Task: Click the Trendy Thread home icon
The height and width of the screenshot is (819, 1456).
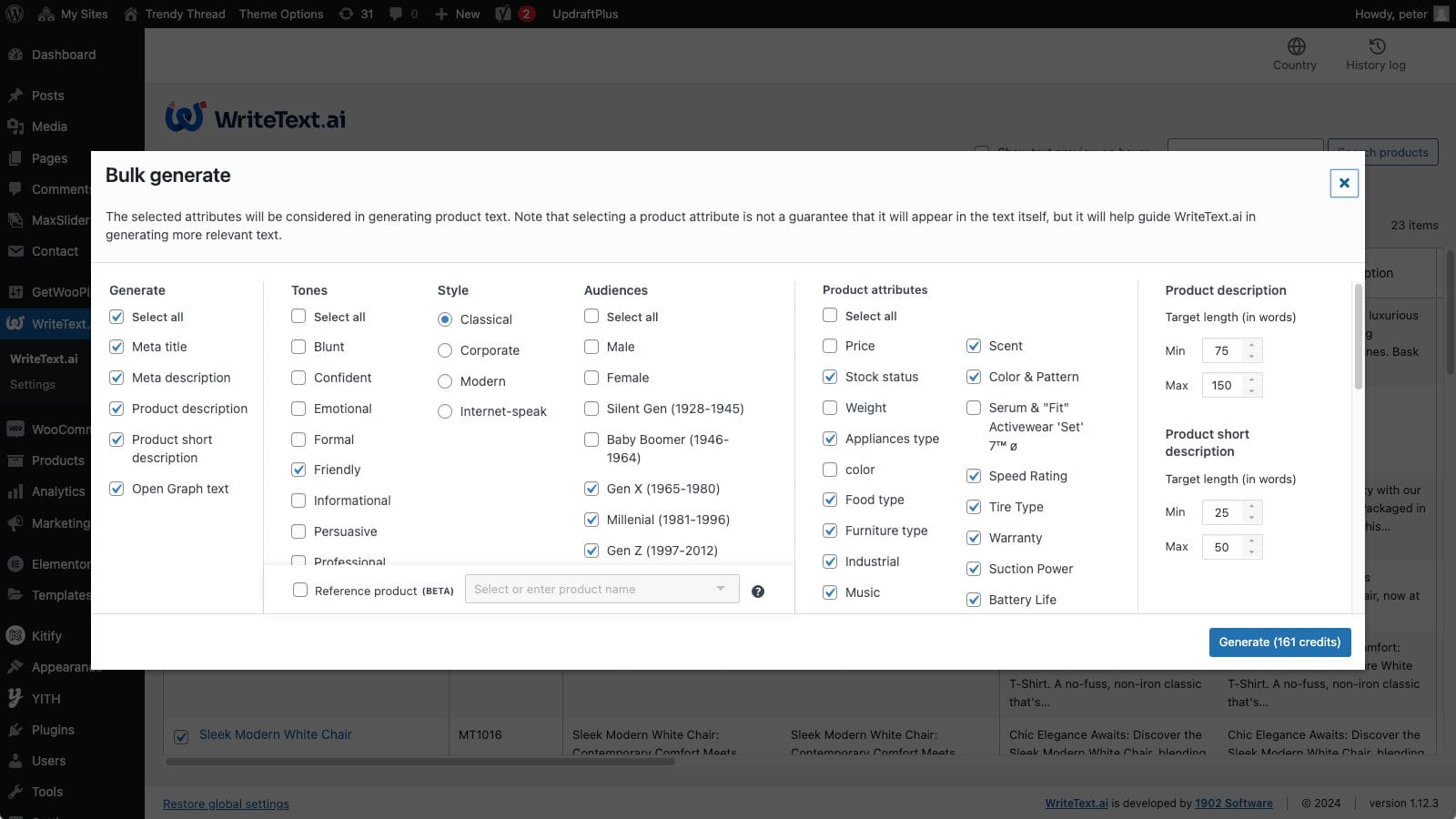Action: 132,14
